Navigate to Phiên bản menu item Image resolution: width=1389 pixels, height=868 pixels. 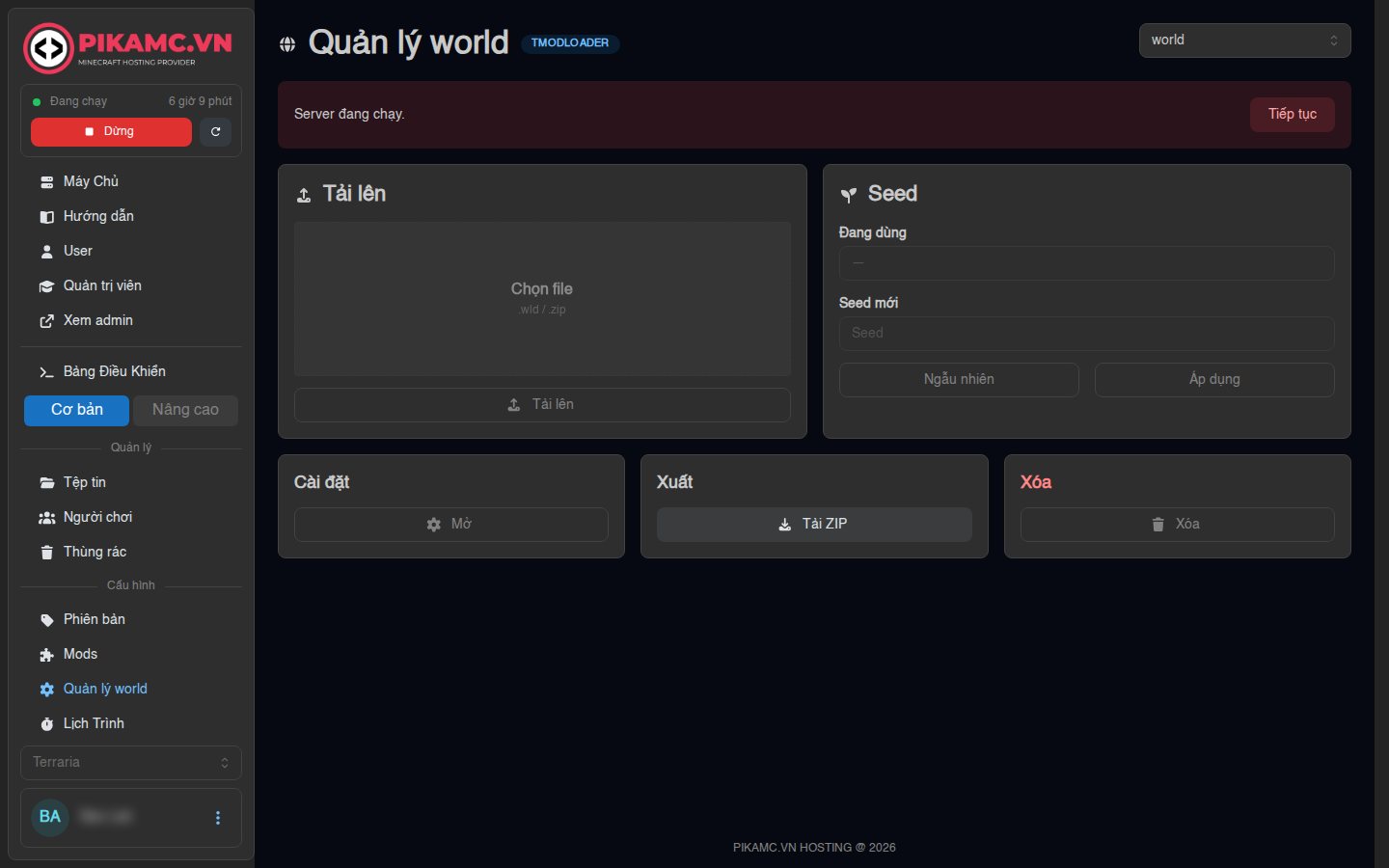point(131,620)
